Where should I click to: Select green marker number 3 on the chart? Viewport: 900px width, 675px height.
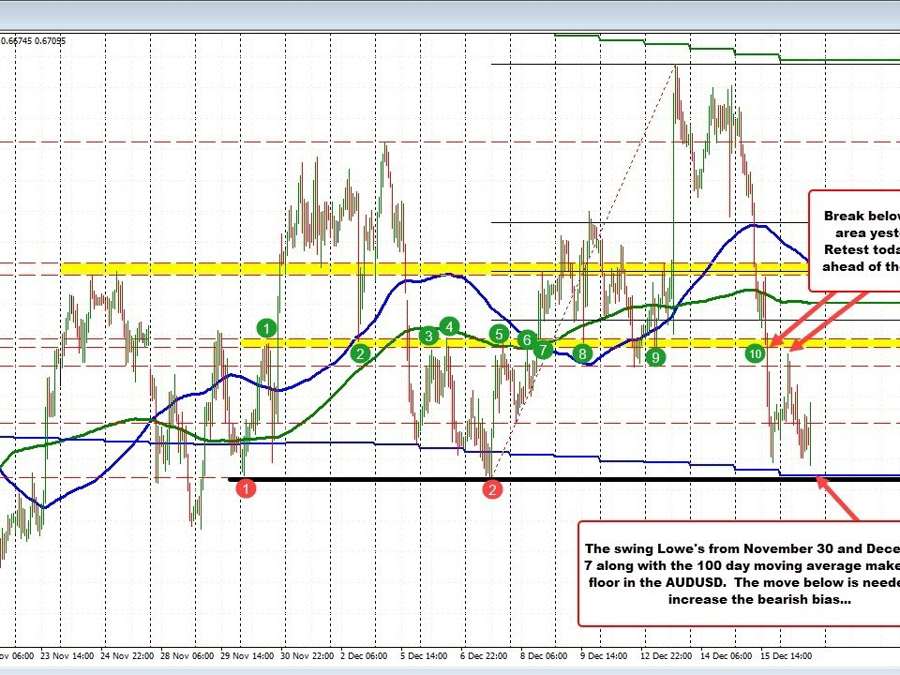(x=430, y=336)
